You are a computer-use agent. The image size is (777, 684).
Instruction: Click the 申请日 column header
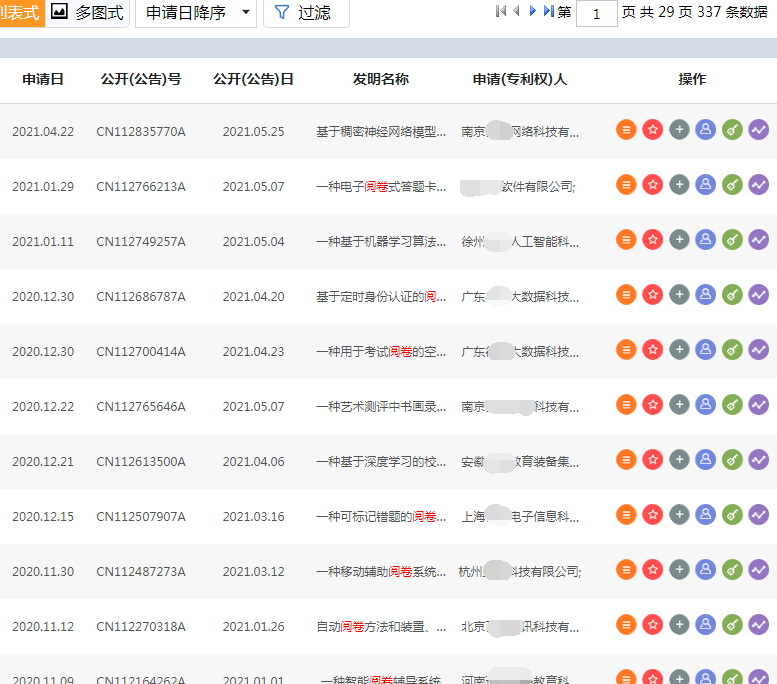click(43, 79)
